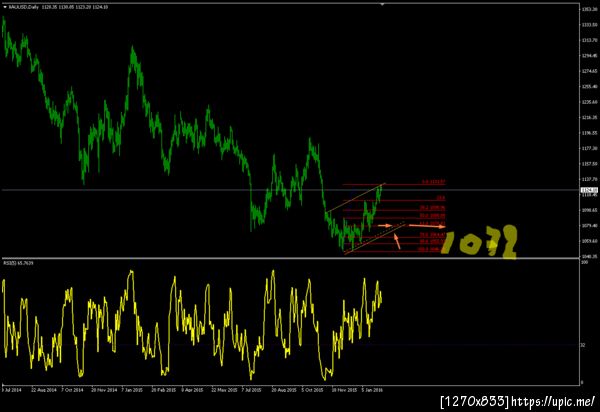600x412 pixels.
Task: Click the 7 Jul 2015 date label
Action: coord(251,390)
